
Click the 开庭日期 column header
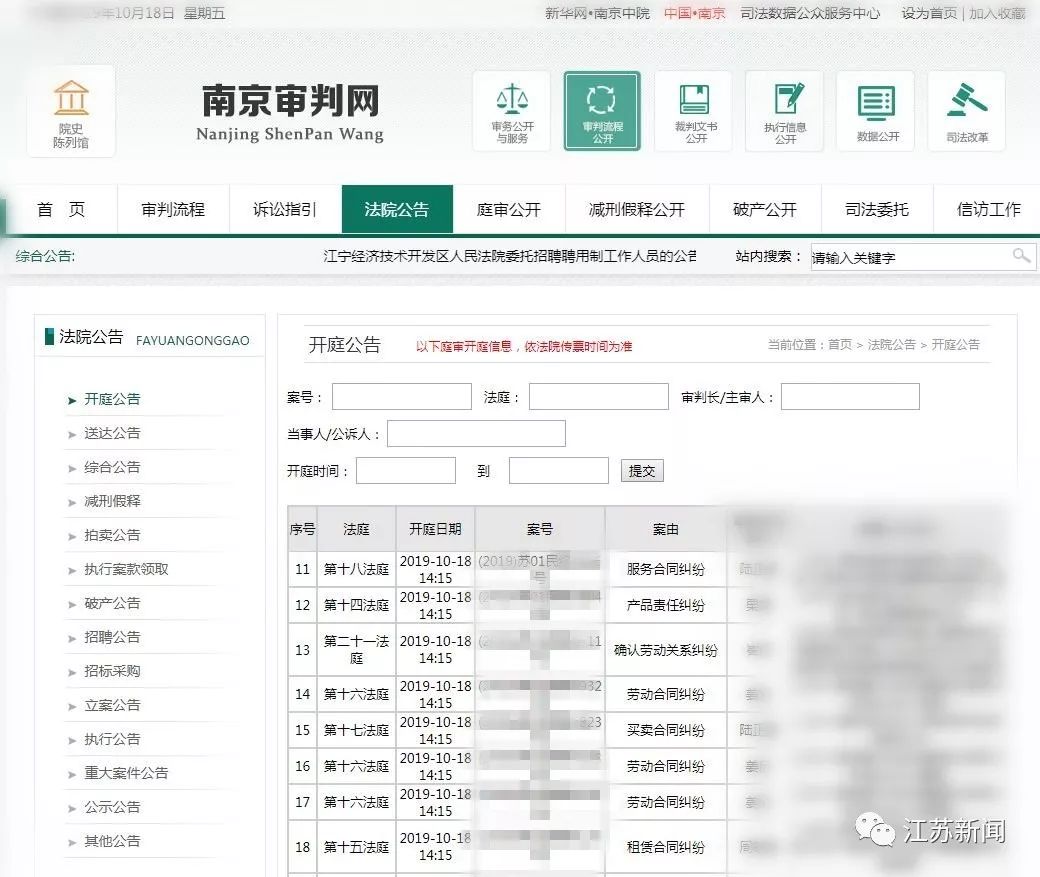[435, 529]
